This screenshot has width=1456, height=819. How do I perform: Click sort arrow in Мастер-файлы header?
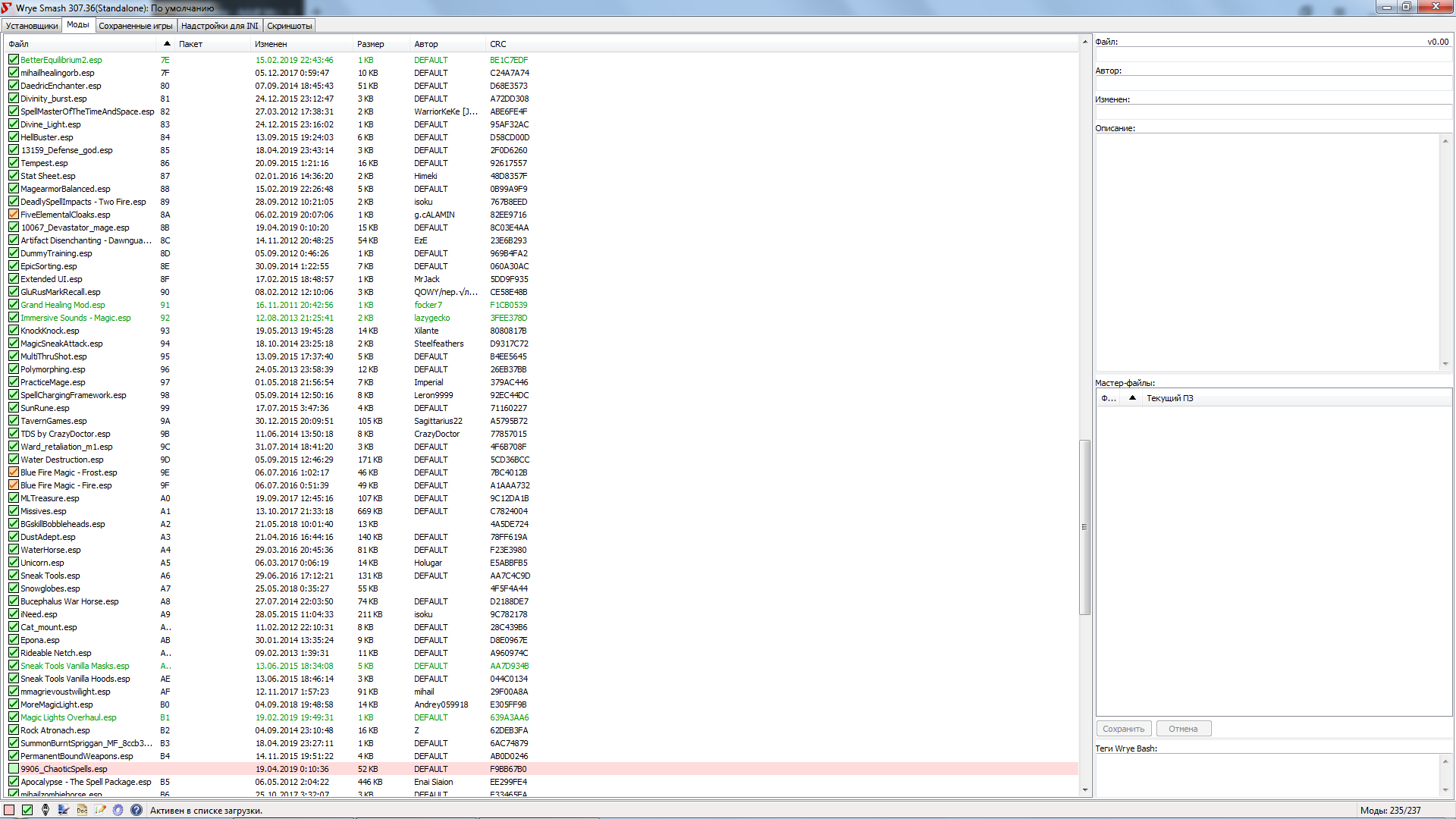click(1132, 398)
